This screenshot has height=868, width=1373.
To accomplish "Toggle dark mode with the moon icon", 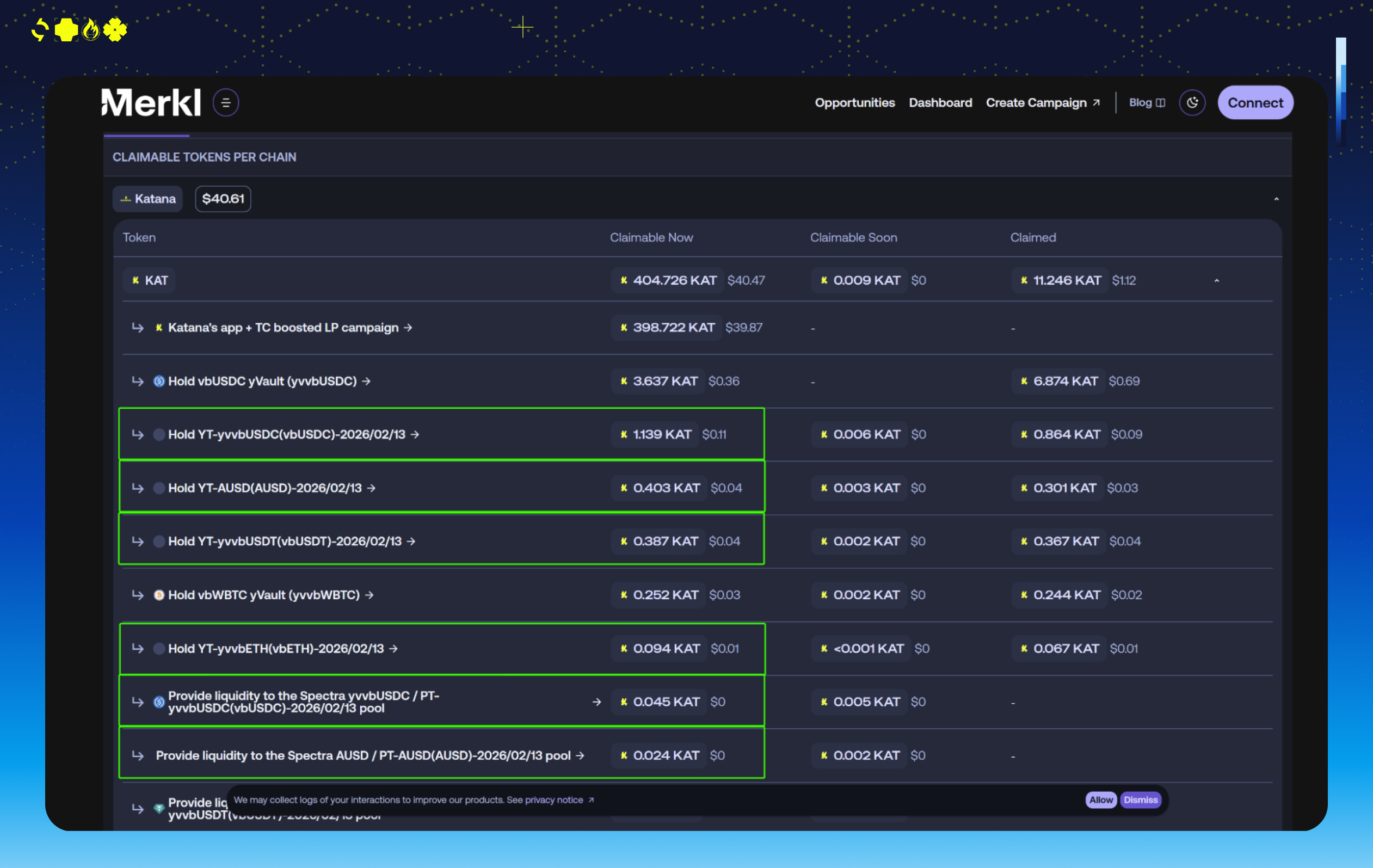I will [x=1192, y=103].
